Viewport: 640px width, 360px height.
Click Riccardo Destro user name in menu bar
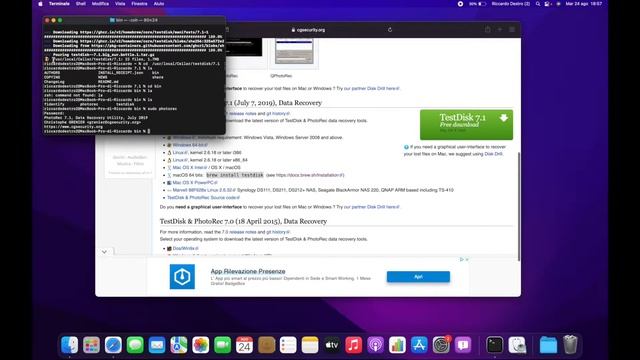[511, 4]
